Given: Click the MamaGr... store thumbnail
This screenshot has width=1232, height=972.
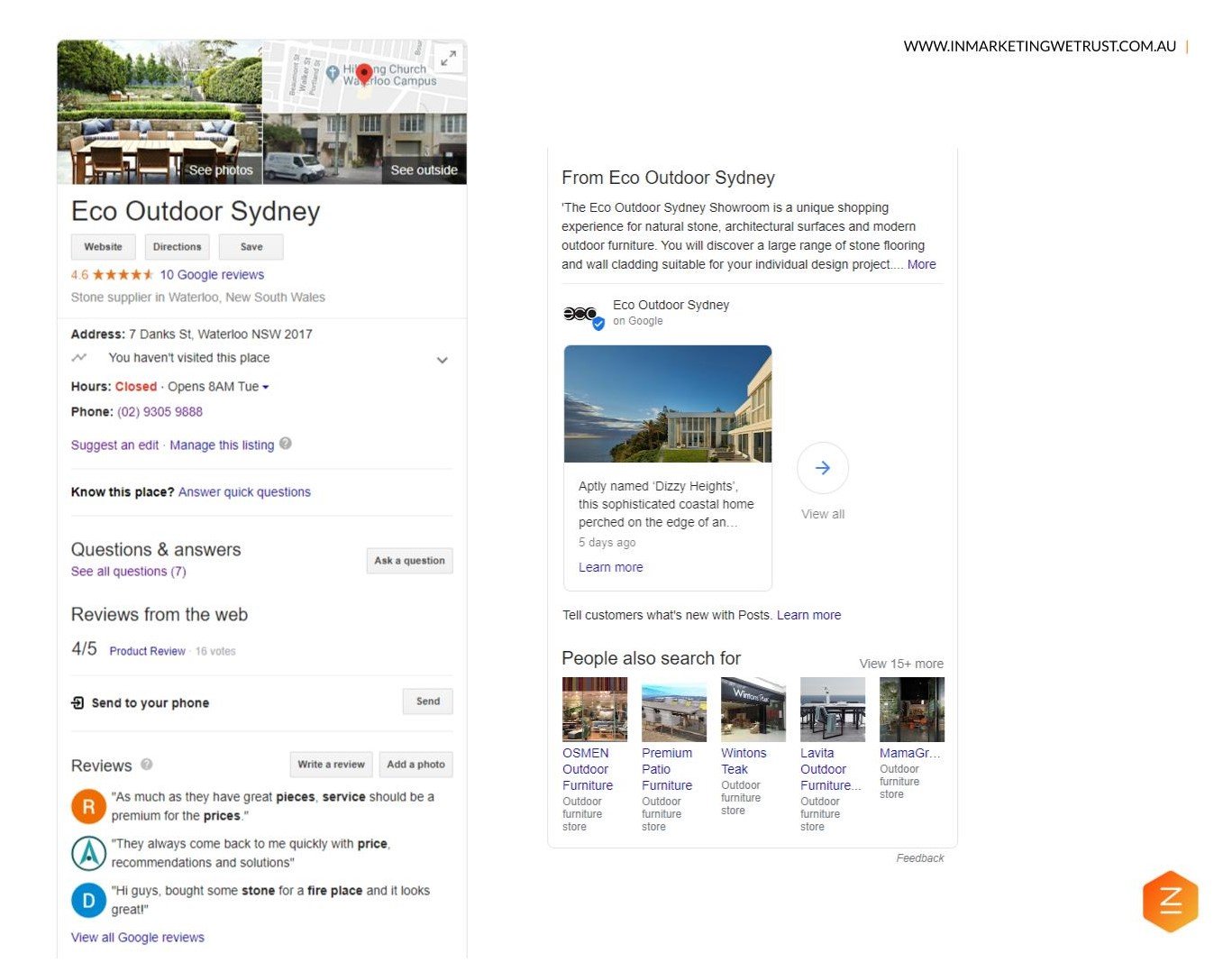Looking at the screenshot, I should [912, 710].
